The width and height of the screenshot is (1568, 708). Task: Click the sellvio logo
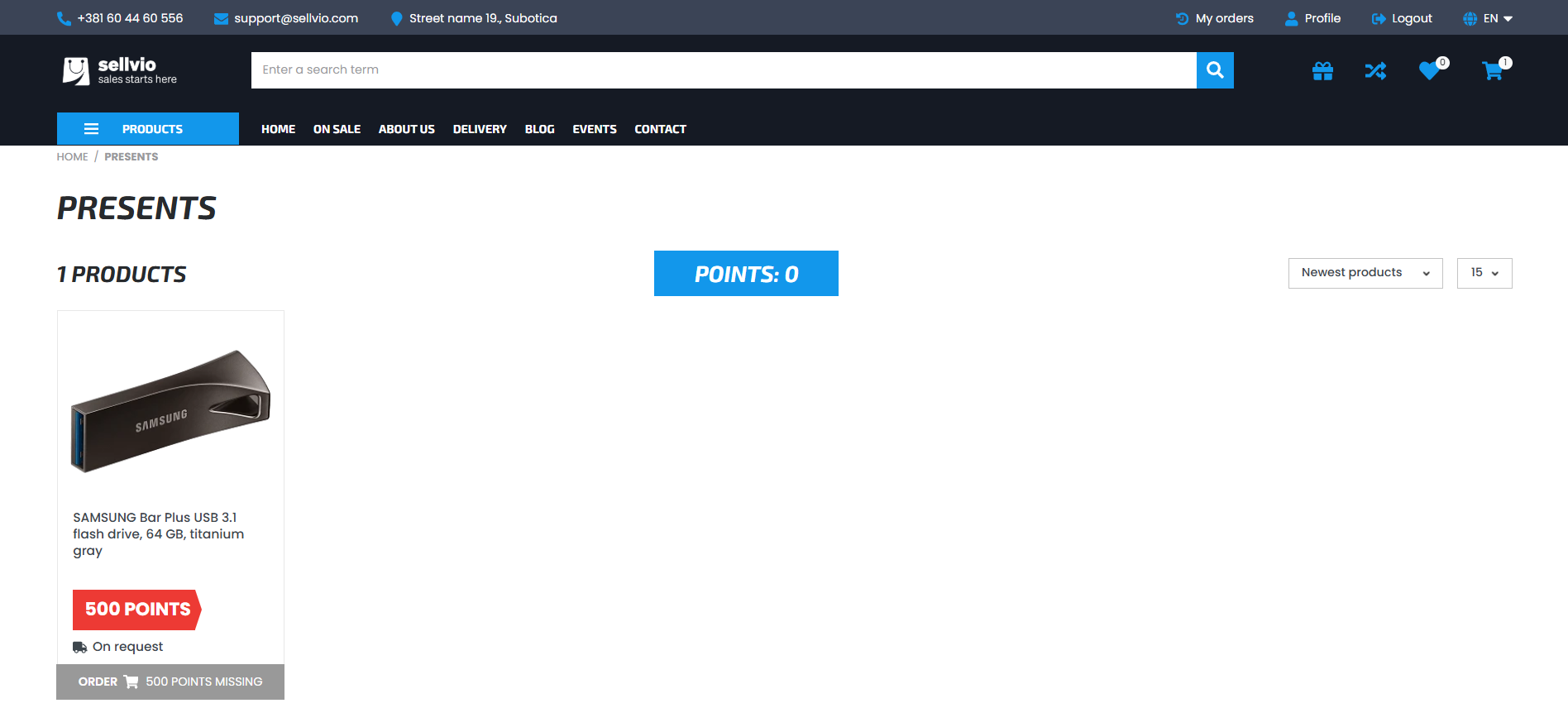tap(120, 70)
